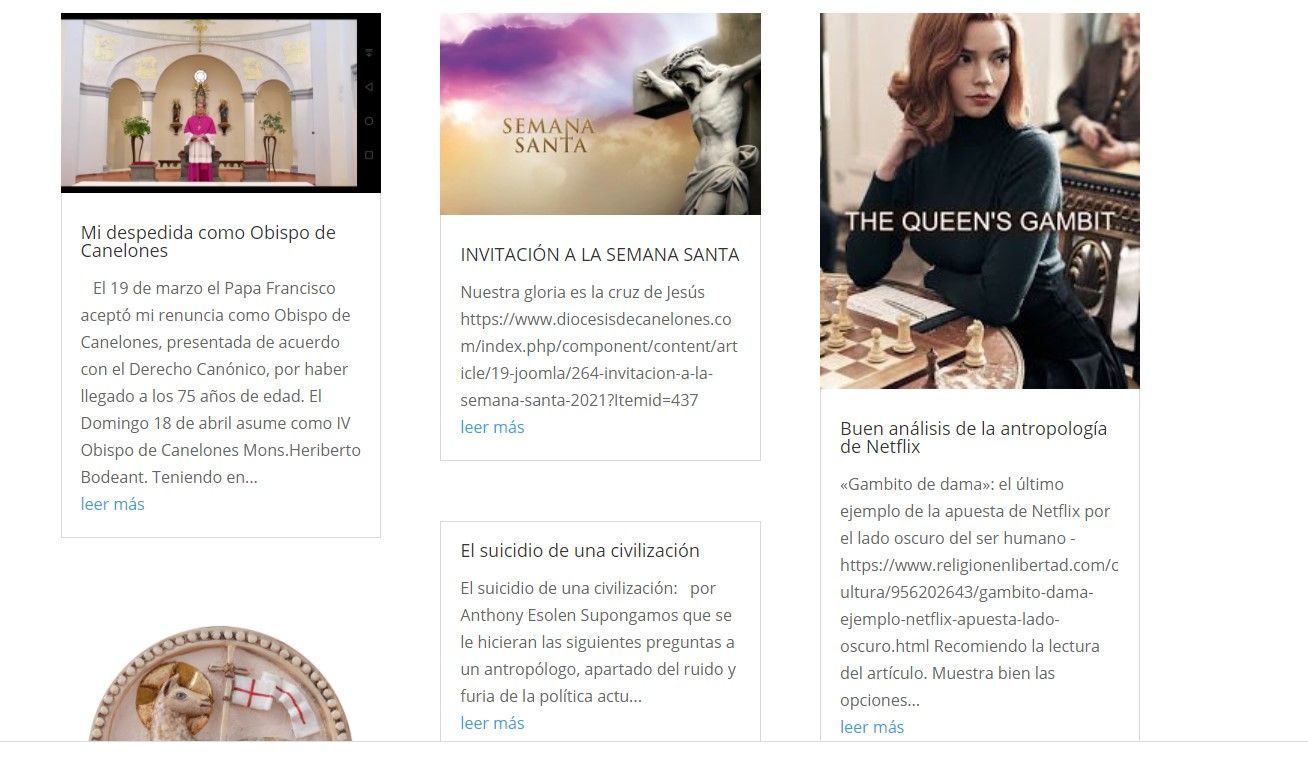Open the Semana Santa crucifix image
1308x762 pixels.
point(600,114)
